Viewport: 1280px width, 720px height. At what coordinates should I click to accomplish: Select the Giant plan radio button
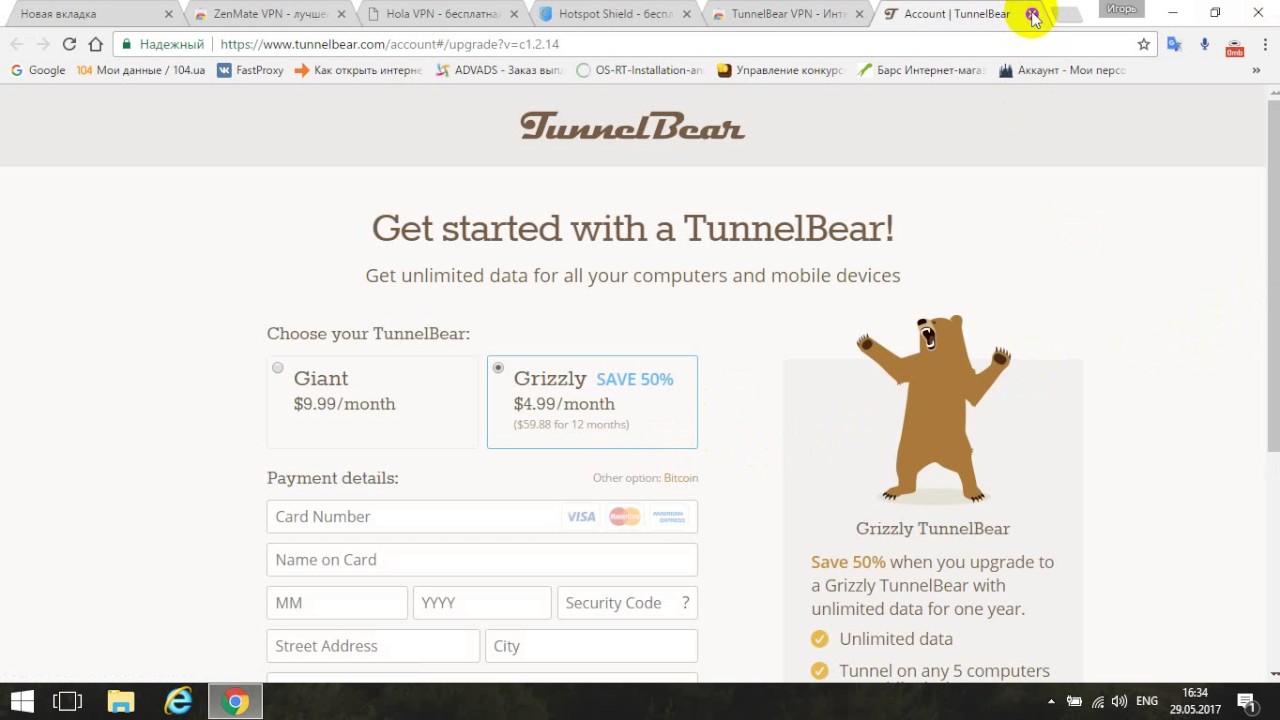tap(278, 368)
